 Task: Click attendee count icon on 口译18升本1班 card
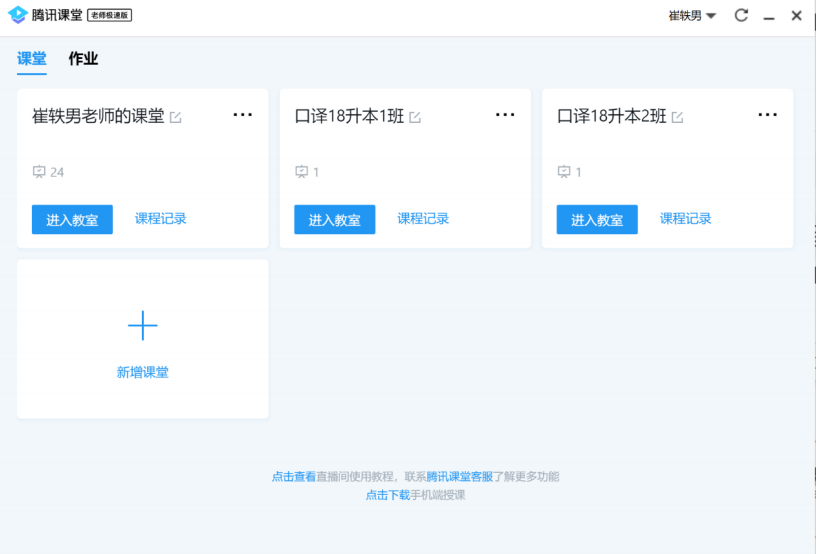tap(301, 172)
